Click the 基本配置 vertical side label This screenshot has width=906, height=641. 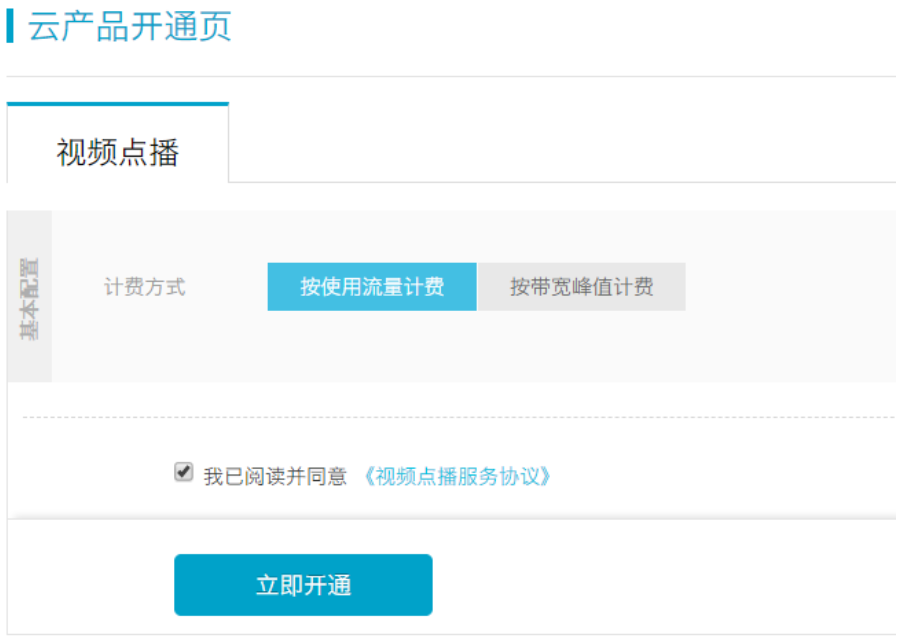coord(29,298)
